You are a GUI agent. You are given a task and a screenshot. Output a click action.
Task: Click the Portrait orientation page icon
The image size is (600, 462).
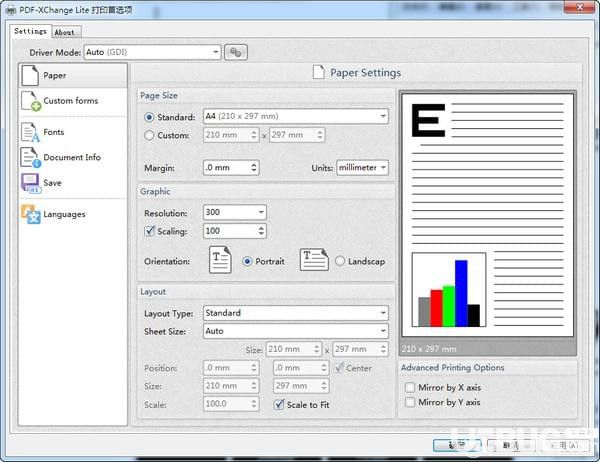click(x=220, y=260)
